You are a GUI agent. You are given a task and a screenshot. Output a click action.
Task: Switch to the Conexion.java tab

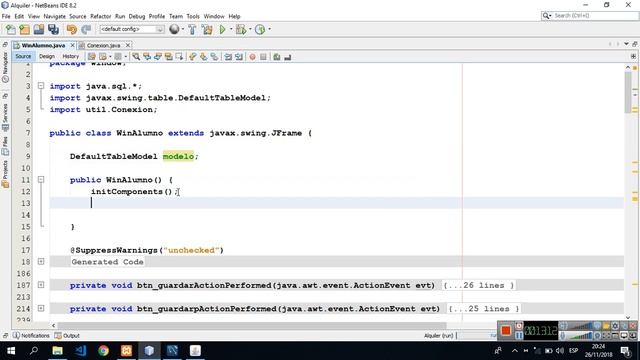coord(103,45)
